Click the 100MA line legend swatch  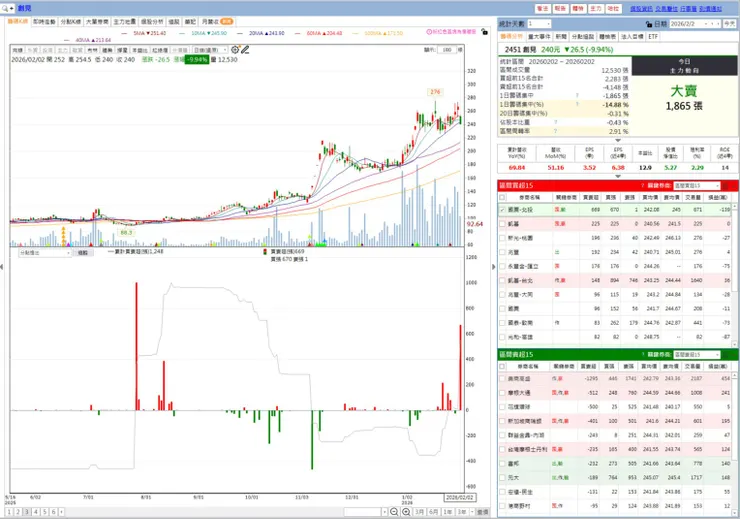point(355,33)
